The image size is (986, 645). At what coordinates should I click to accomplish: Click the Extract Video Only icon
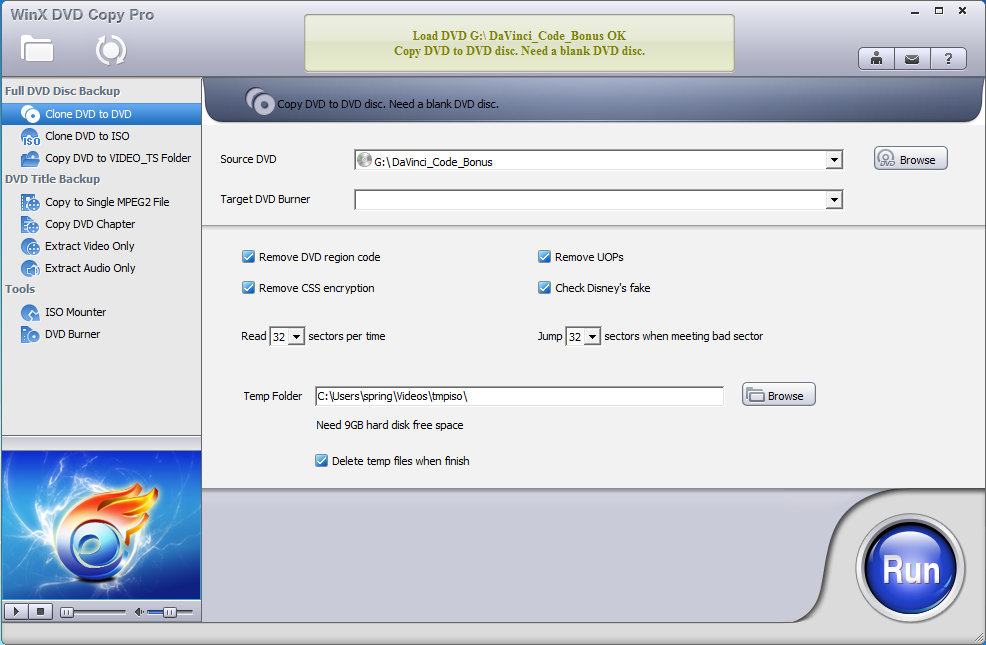[x=30, y=246]
